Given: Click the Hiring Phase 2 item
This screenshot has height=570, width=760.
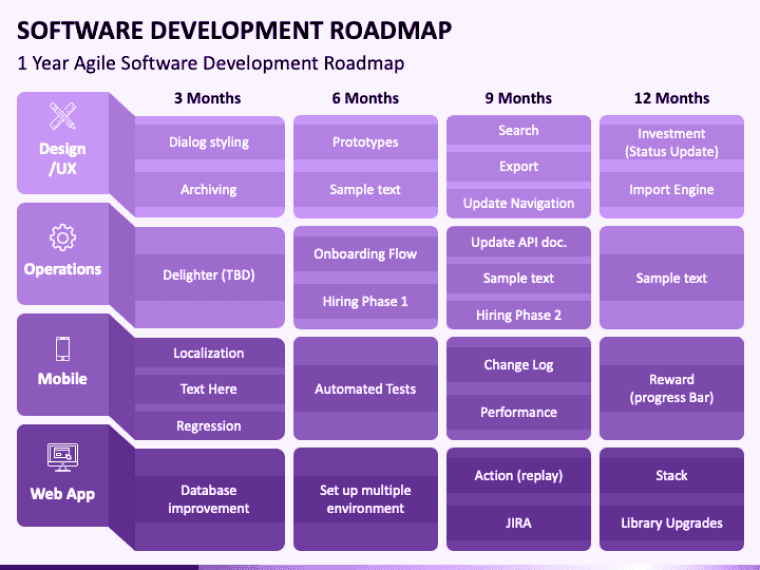Looking at the screenshot, I should 518,315.
